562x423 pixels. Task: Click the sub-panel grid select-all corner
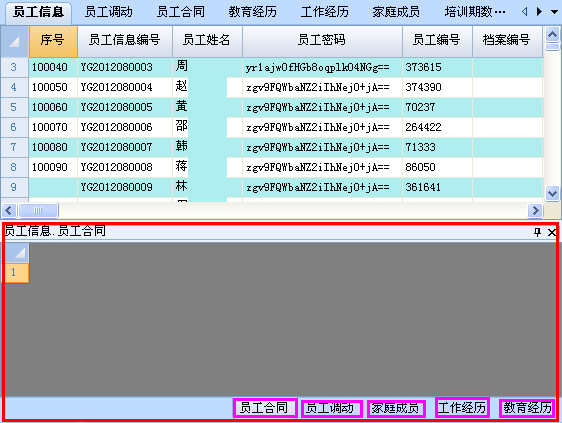15,252
